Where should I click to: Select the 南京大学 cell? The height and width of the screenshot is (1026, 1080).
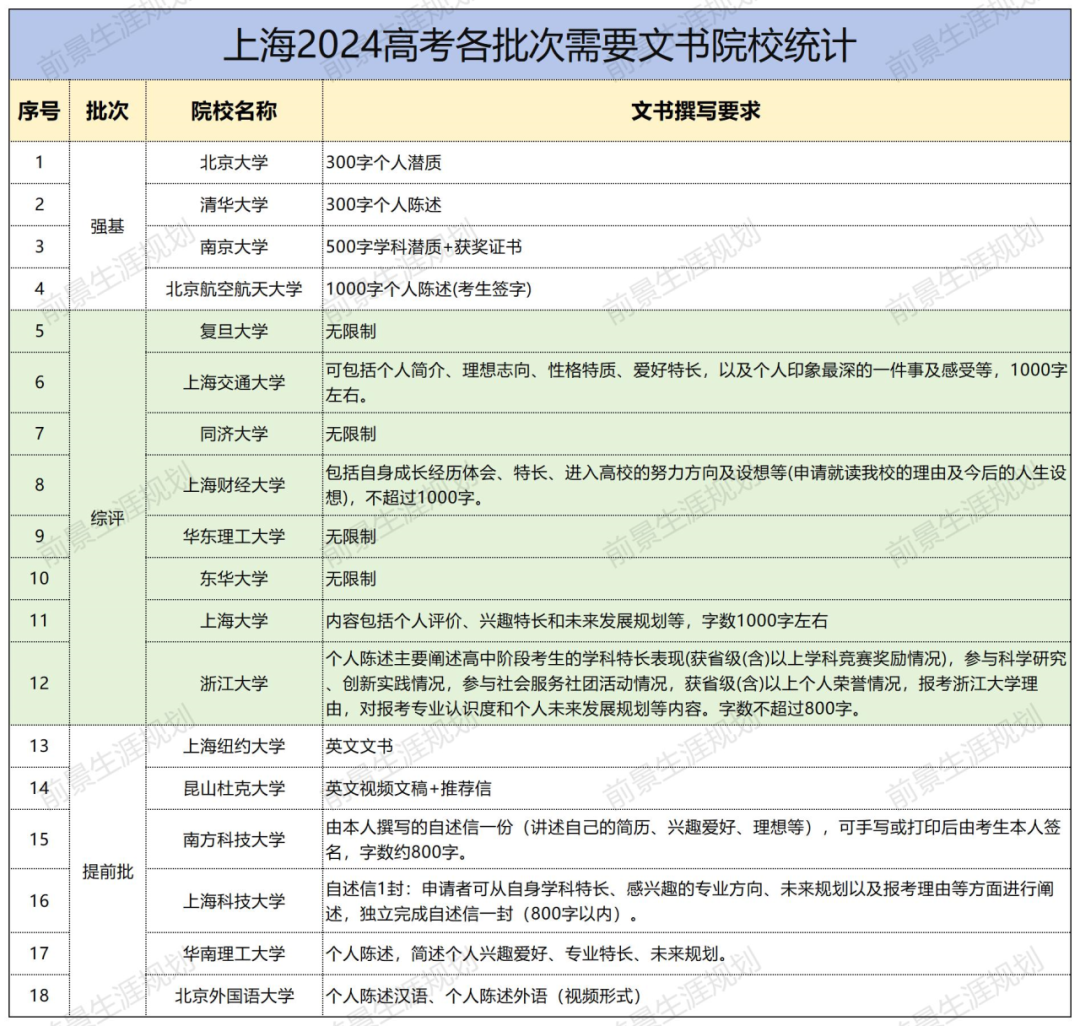click(x=234, y=247)
